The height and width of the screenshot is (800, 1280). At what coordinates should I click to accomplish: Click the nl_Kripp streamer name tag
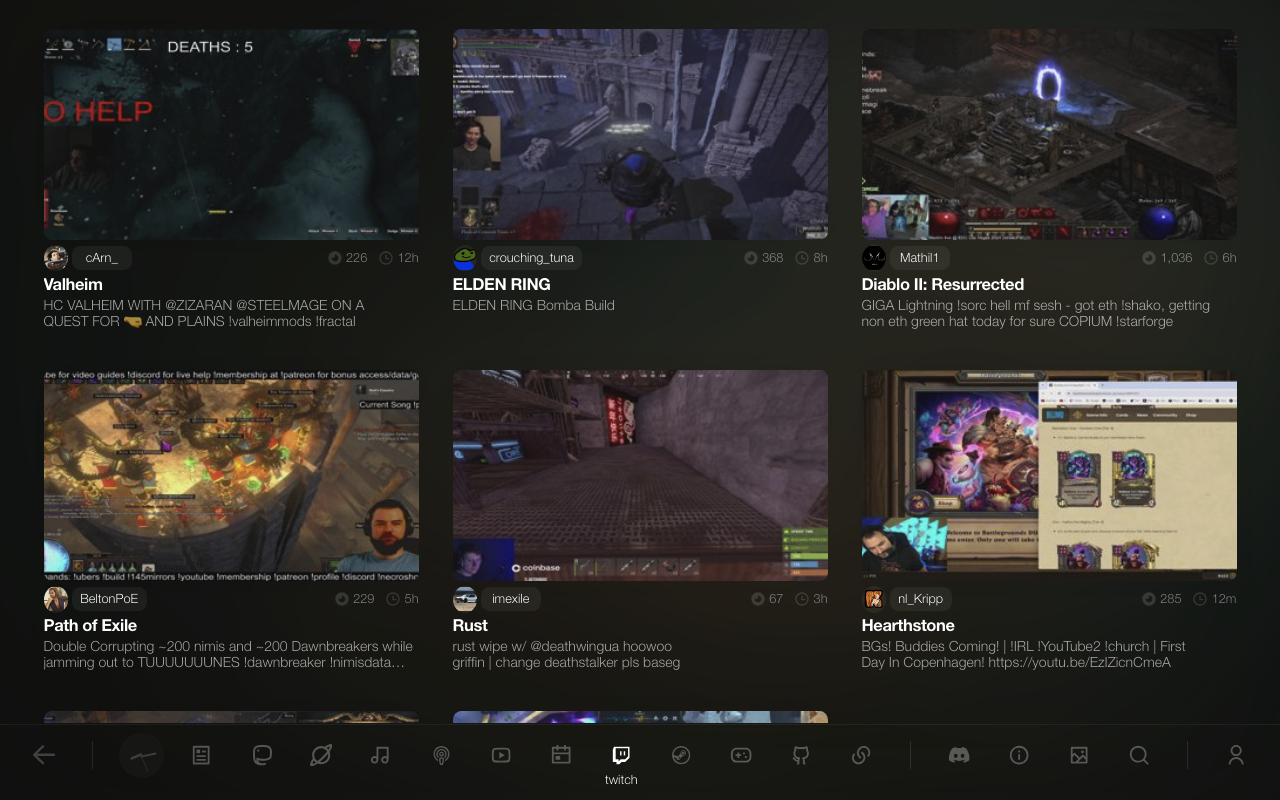click(920, 599)
